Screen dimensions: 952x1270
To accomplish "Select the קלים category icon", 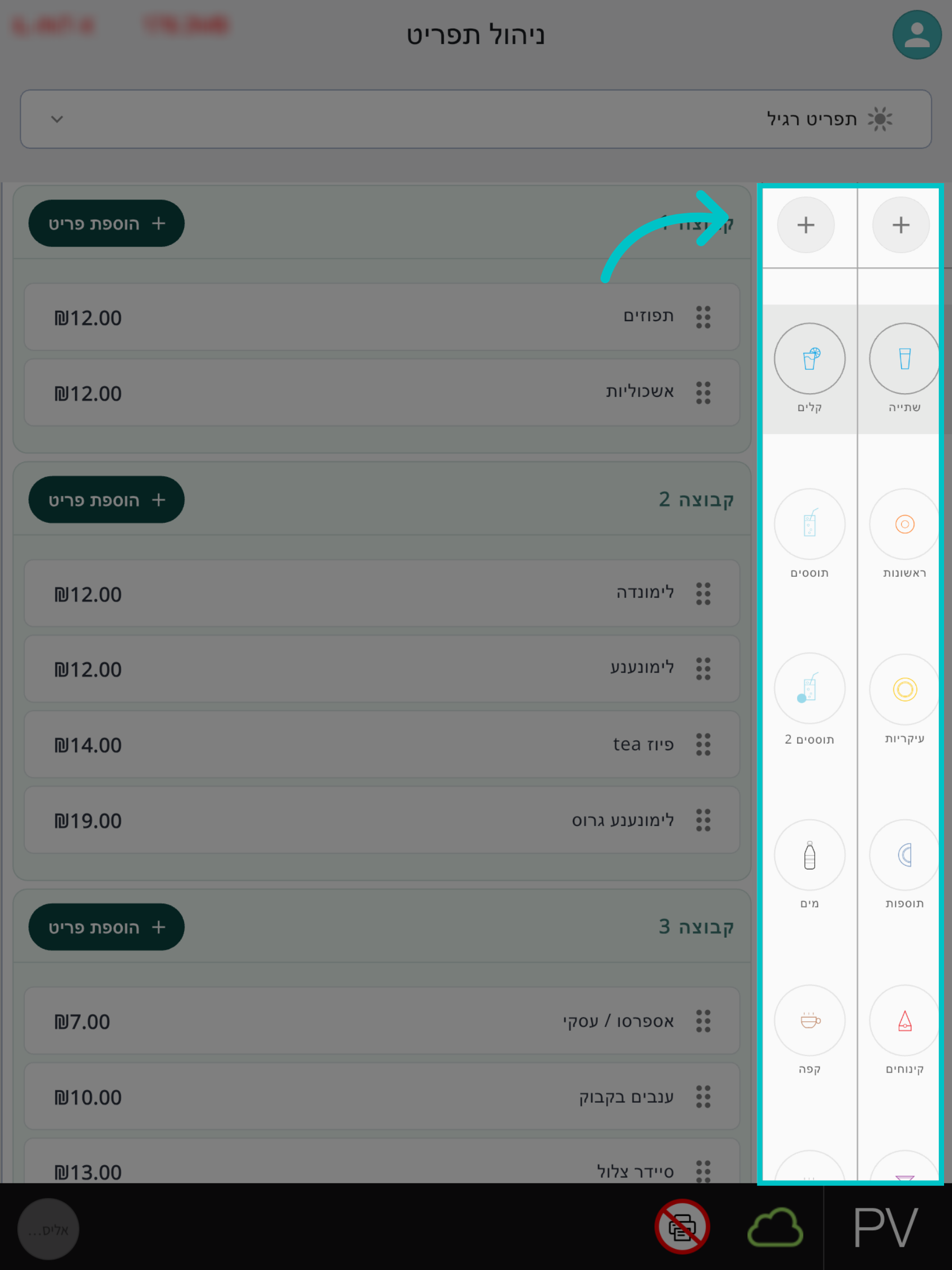I will click(x=809, y=359).
